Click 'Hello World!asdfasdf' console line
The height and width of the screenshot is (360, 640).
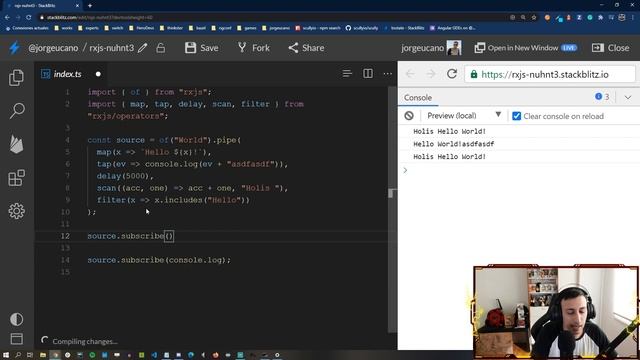coord(453,144)
